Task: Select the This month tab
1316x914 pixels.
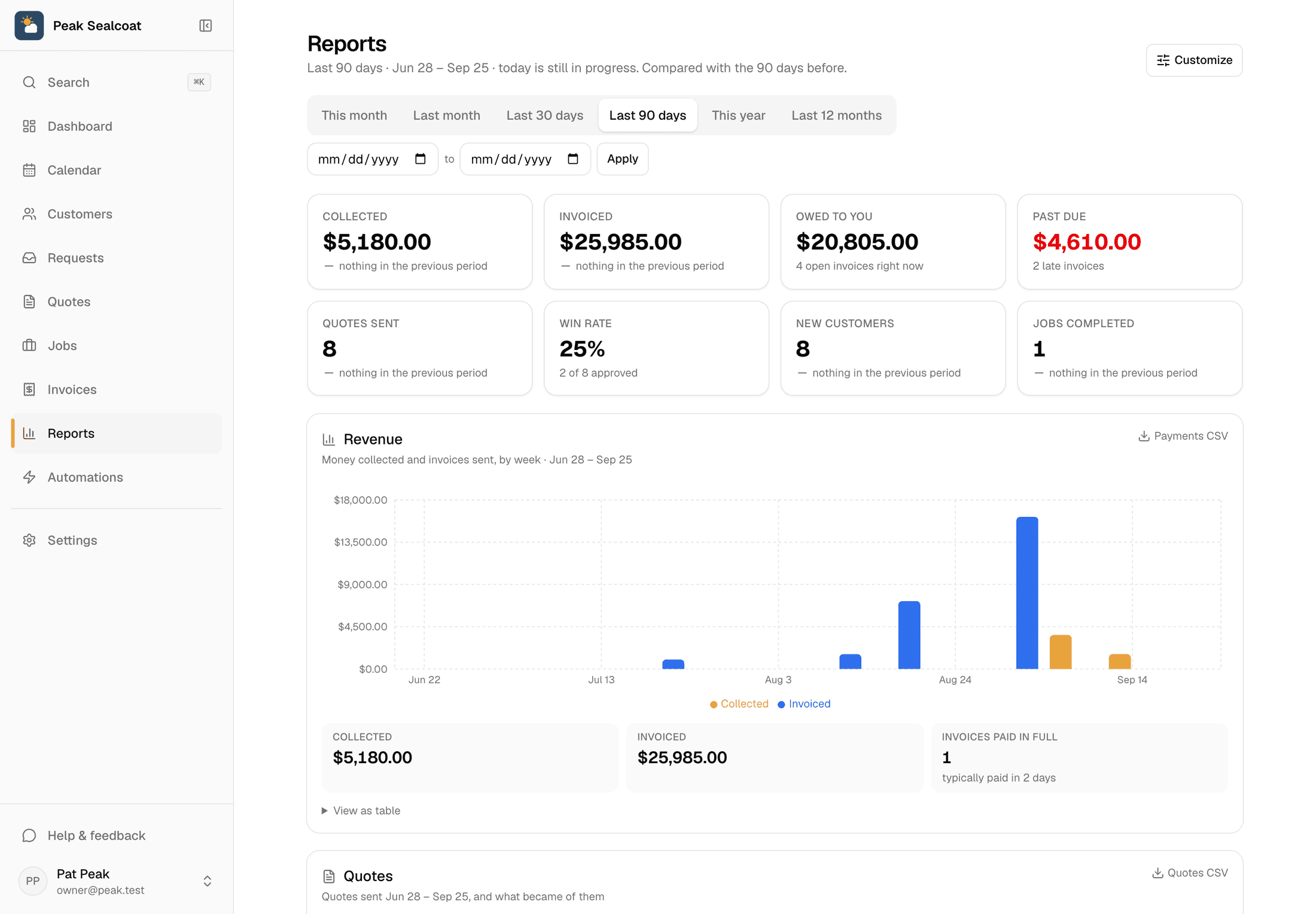Action: tap(354, 115)
